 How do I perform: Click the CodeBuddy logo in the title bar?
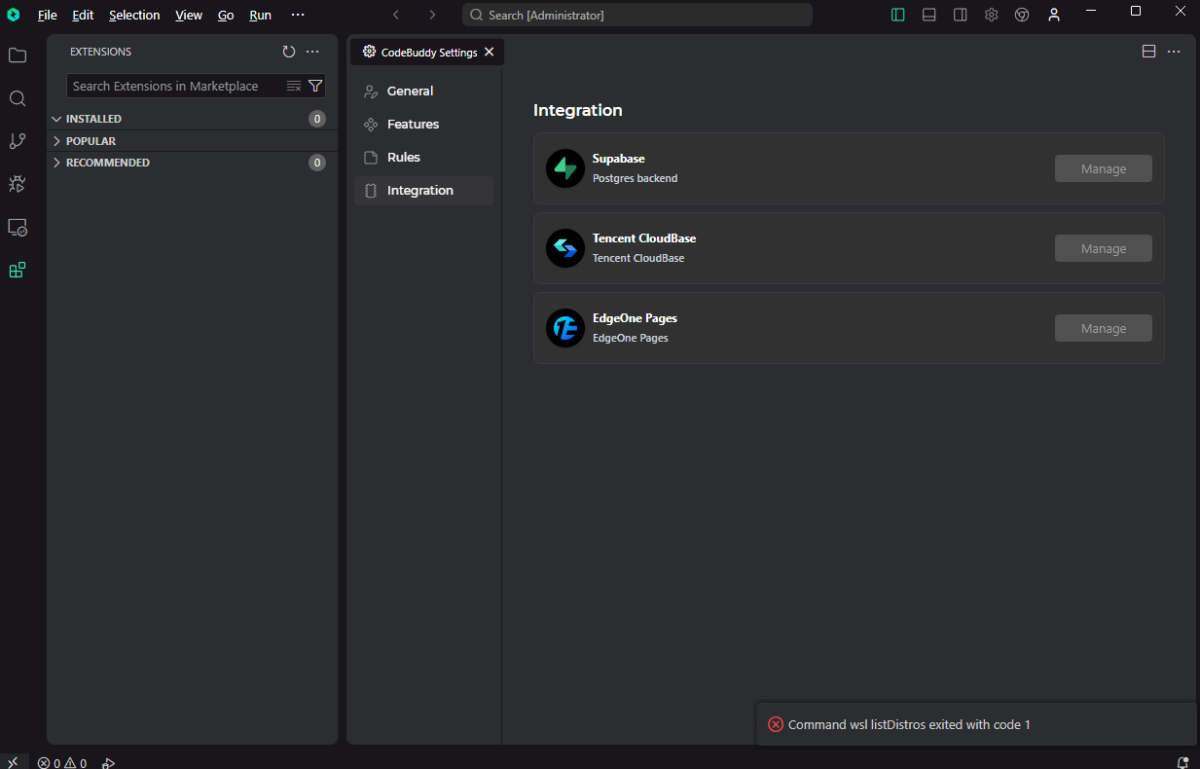14,15
